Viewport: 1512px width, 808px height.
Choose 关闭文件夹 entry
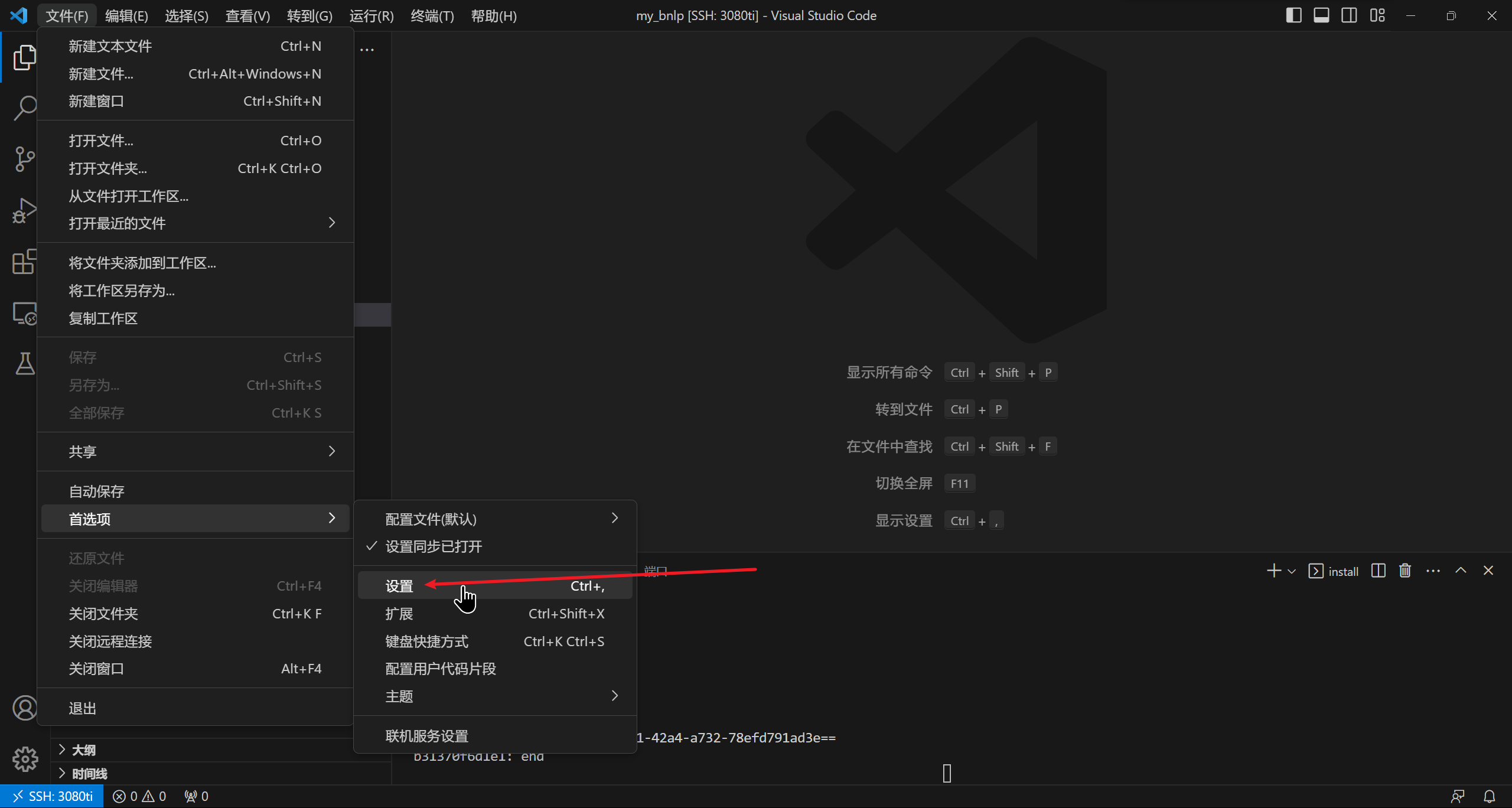[x=195, y=614]
